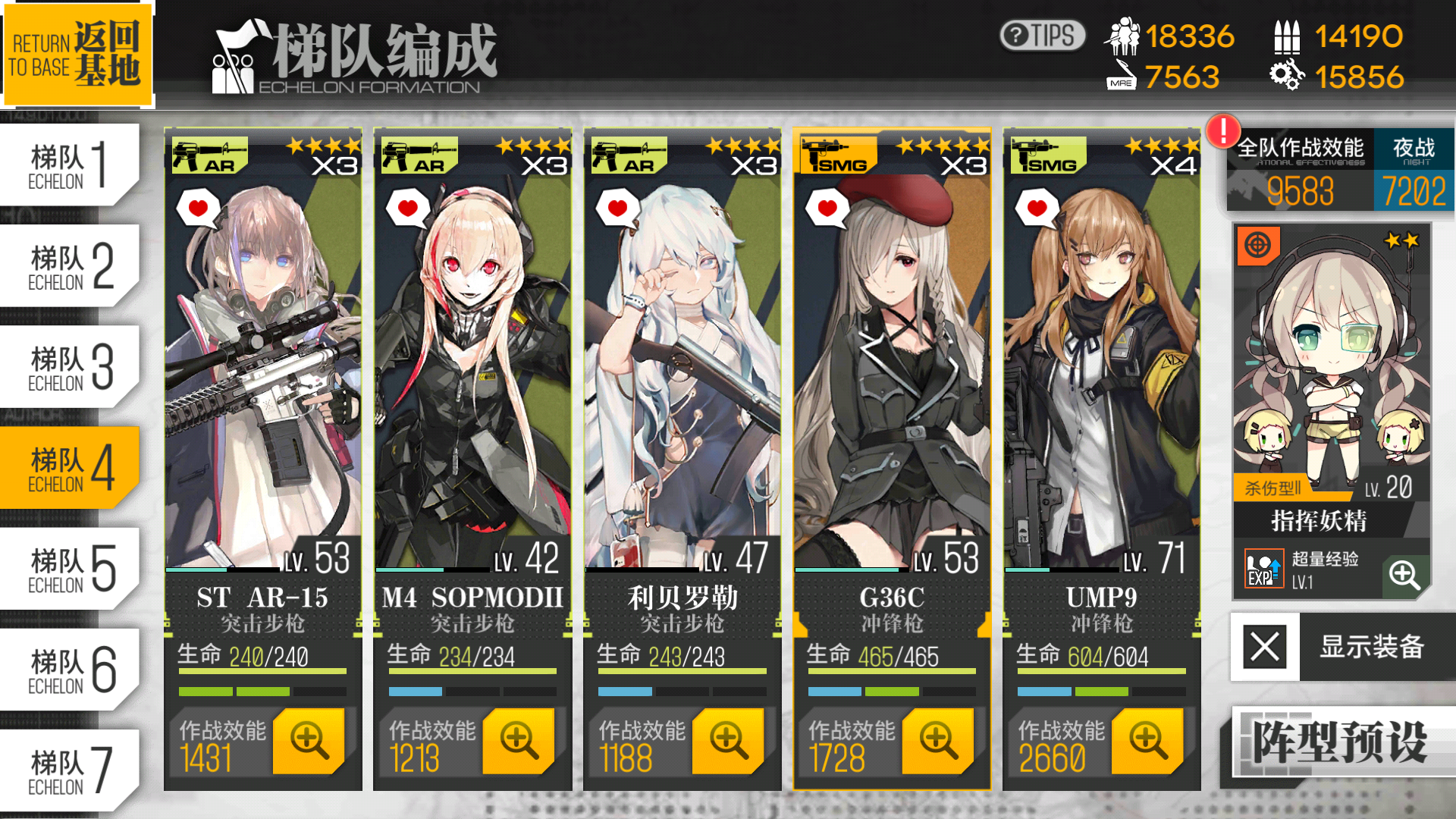Open UMP9 combat effectiveness magnifier
The height and width of the screenshot is (819, 1456).
pos(1147,741)
